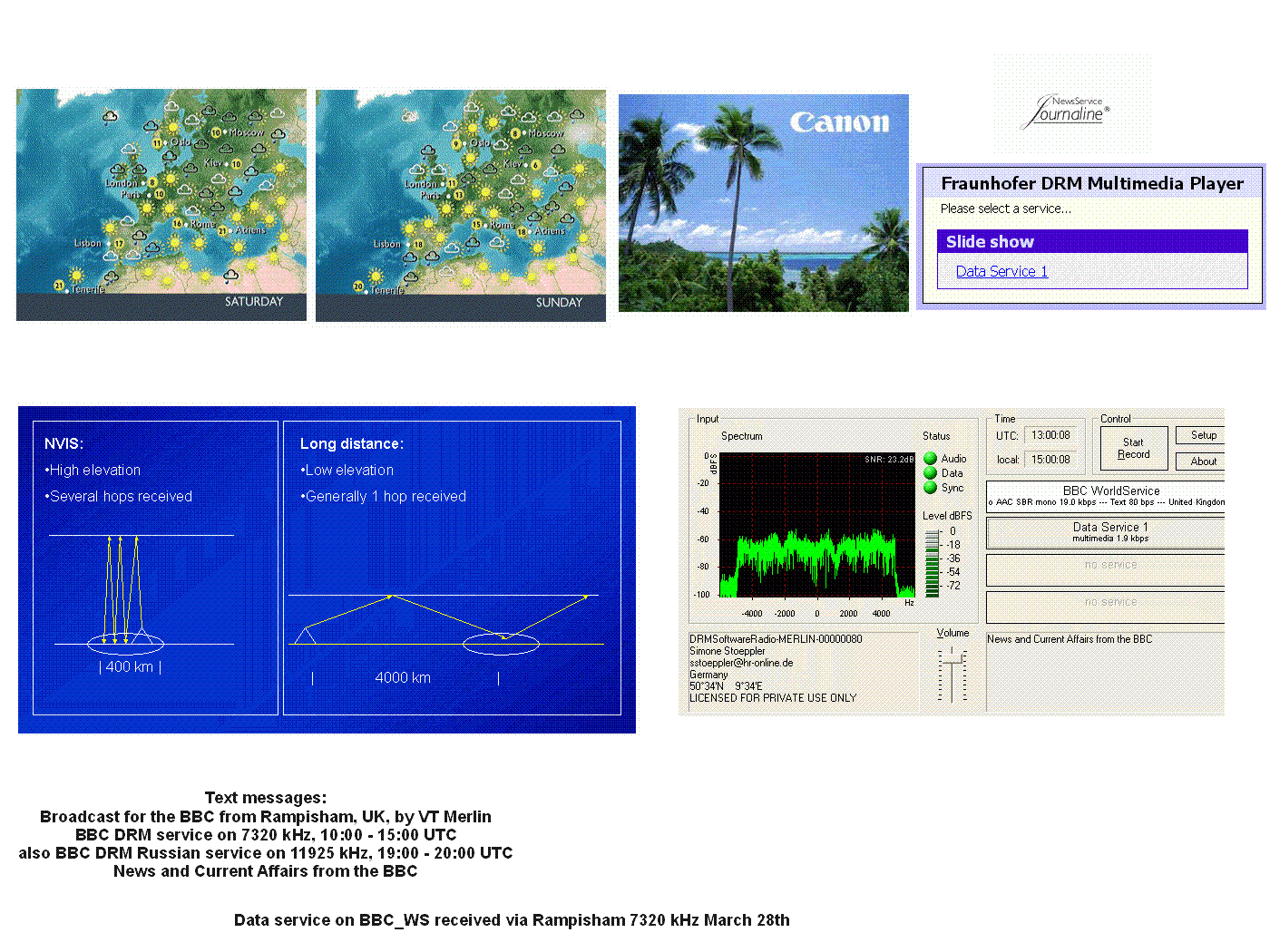The width and height of the screenshot is (1270, 952).
Task: Select Data Service 1 multimedia button in radio
Action: [x=1106, y=532]
